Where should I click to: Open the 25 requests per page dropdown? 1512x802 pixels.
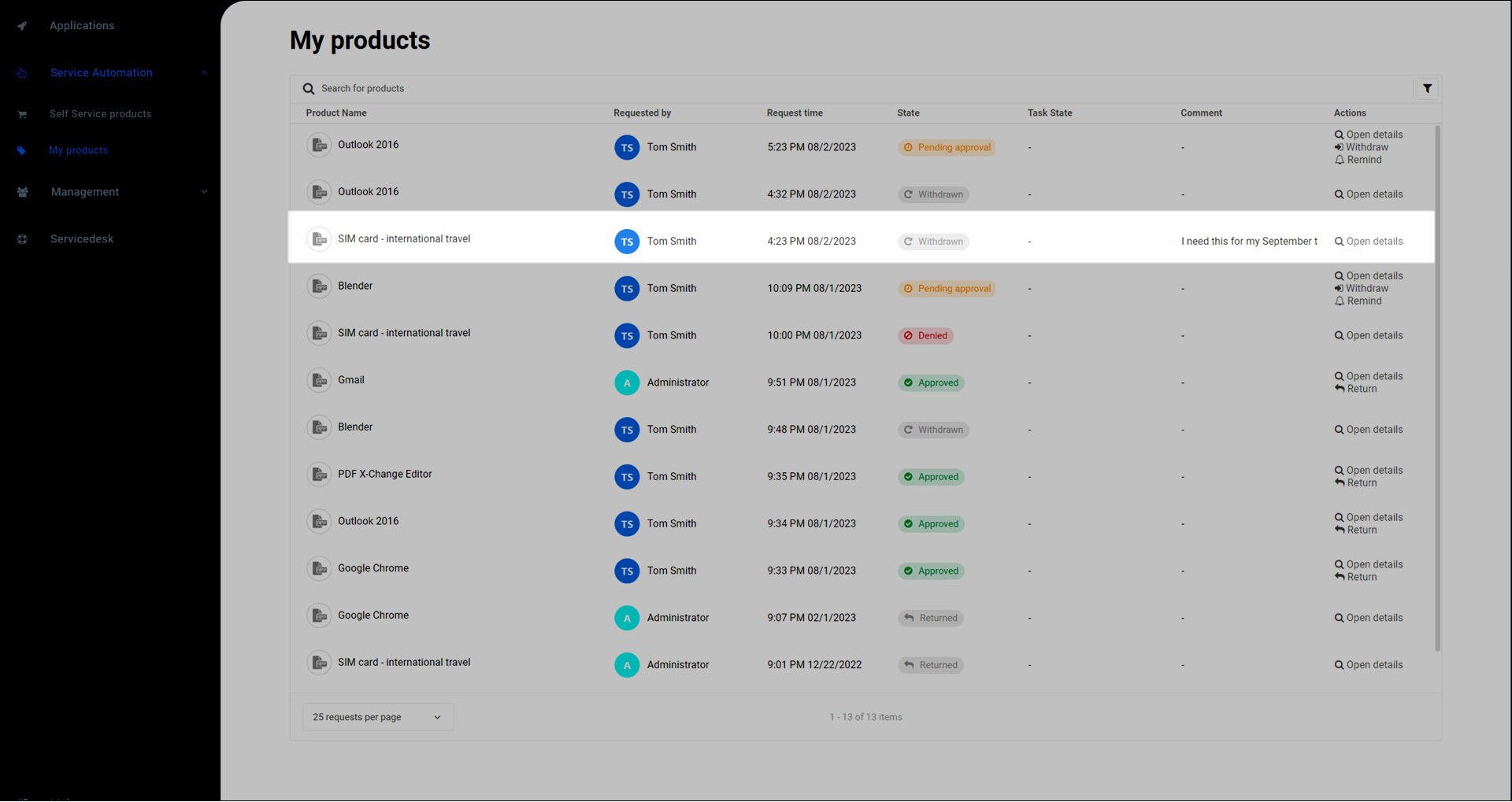tap(378, 717)
